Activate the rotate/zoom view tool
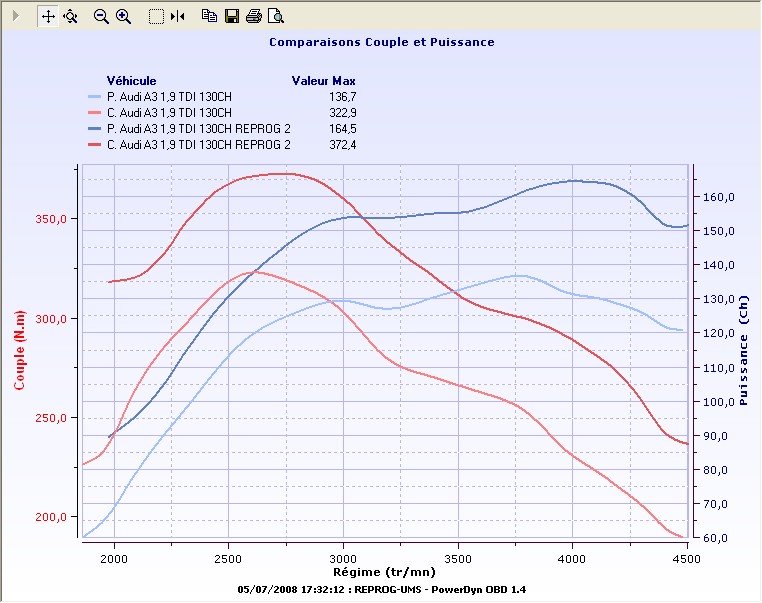 (x=70, y=16)
